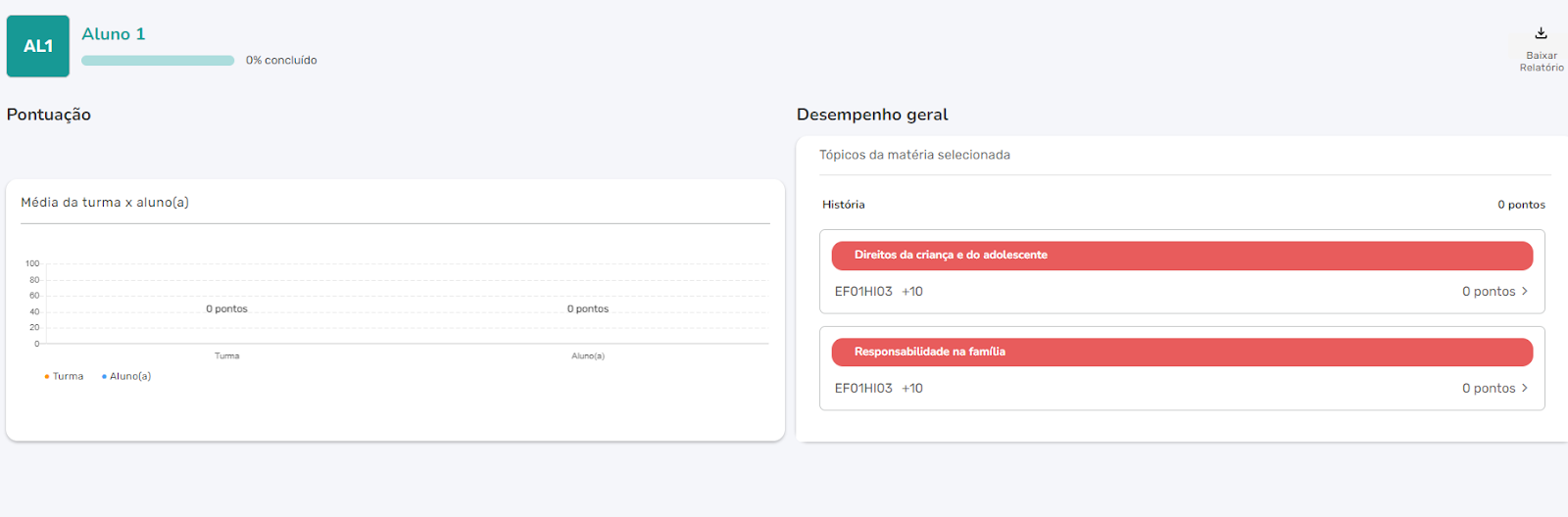Screen dimensions: 1568x517
Task: Click the Baixar Relatório label
Action: coord(1541,62)
